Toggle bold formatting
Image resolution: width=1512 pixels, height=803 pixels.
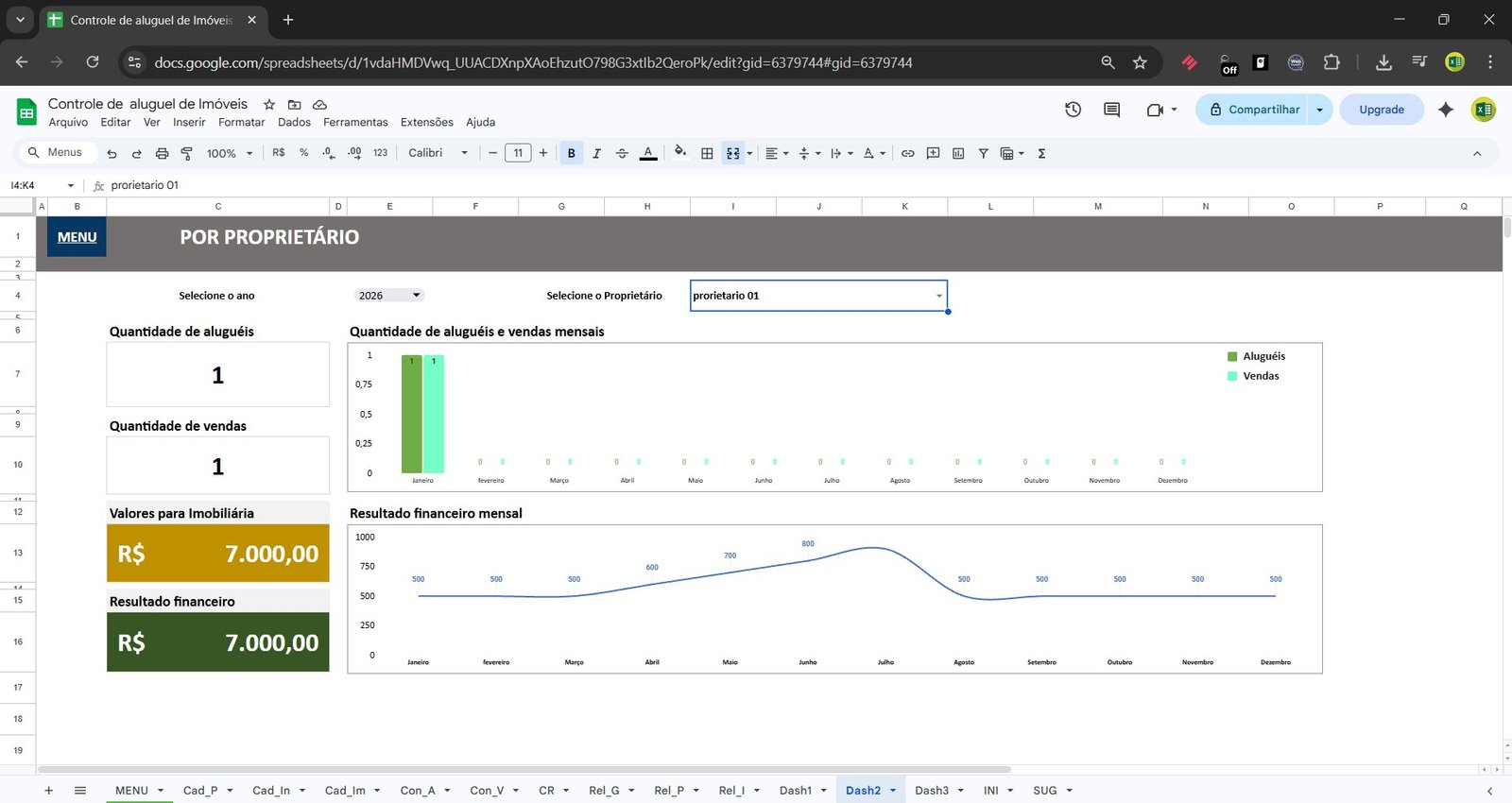point(571,153)
